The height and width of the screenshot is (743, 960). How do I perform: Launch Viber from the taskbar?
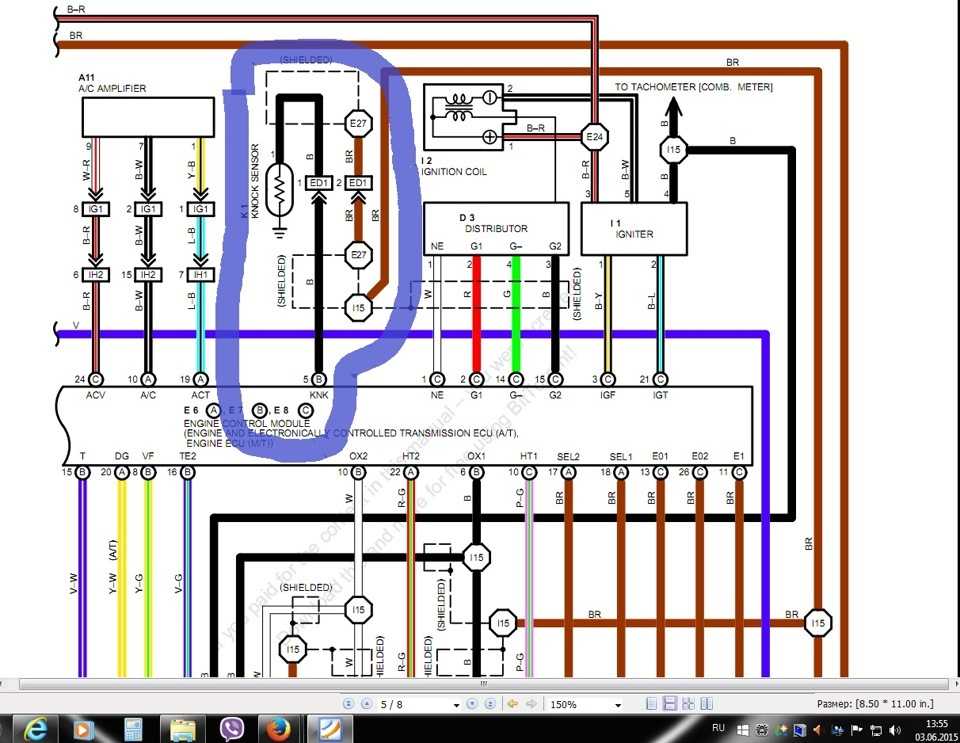(x=232, y=729)
